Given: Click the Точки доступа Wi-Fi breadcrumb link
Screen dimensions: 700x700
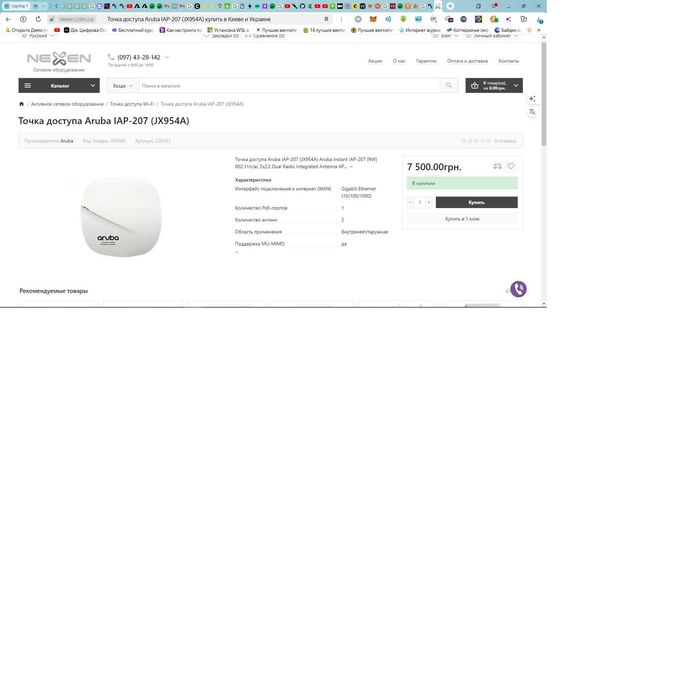Looking at the screenshot, I should [x=132, y=104].
